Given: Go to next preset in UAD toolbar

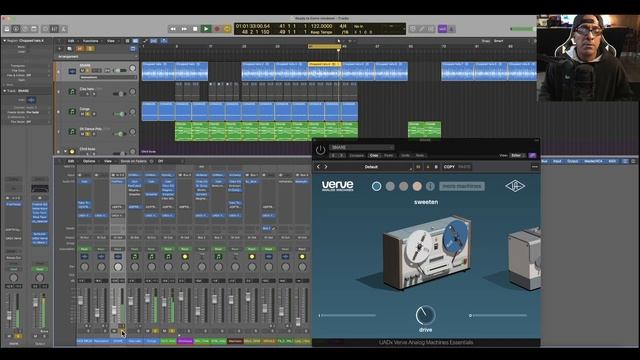Looking at the screenshot, I should pyautogui.click(x=326, y=167).
